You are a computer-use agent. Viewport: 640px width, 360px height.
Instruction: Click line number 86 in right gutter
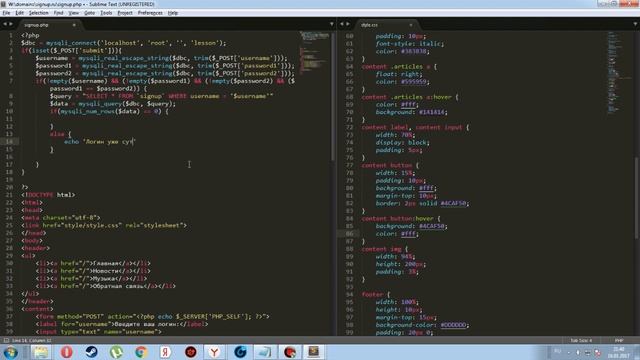click(349, 234)
